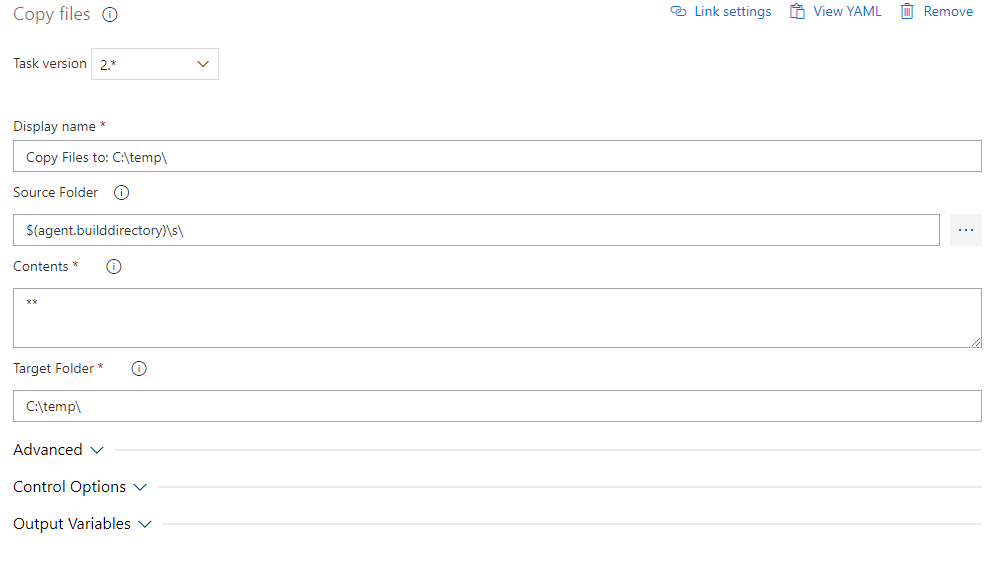
Task: Show the Source Folder info tooltip icon
Action: pos(122,192)
